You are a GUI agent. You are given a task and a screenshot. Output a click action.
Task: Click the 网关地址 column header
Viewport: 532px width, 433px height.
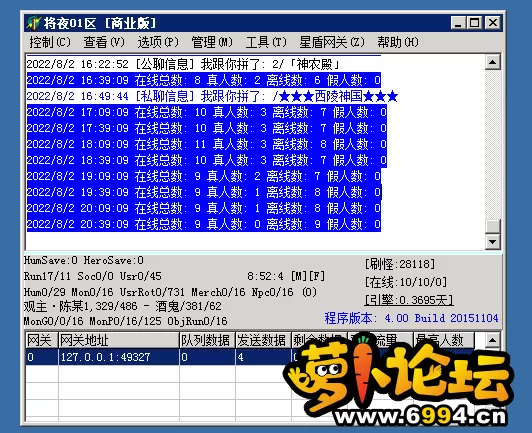point(119,340)
